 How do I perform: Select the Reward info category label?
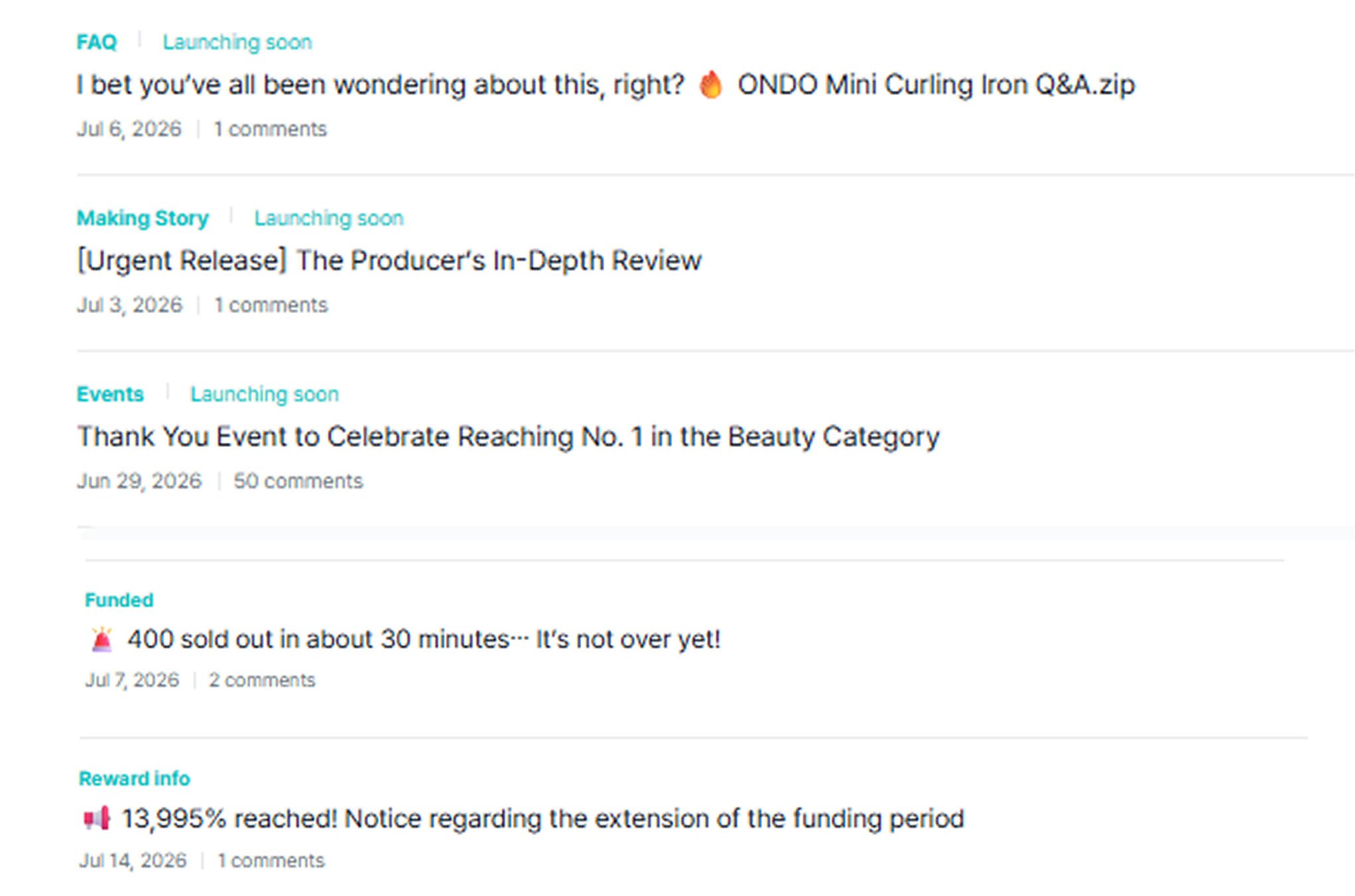[134, 778]
